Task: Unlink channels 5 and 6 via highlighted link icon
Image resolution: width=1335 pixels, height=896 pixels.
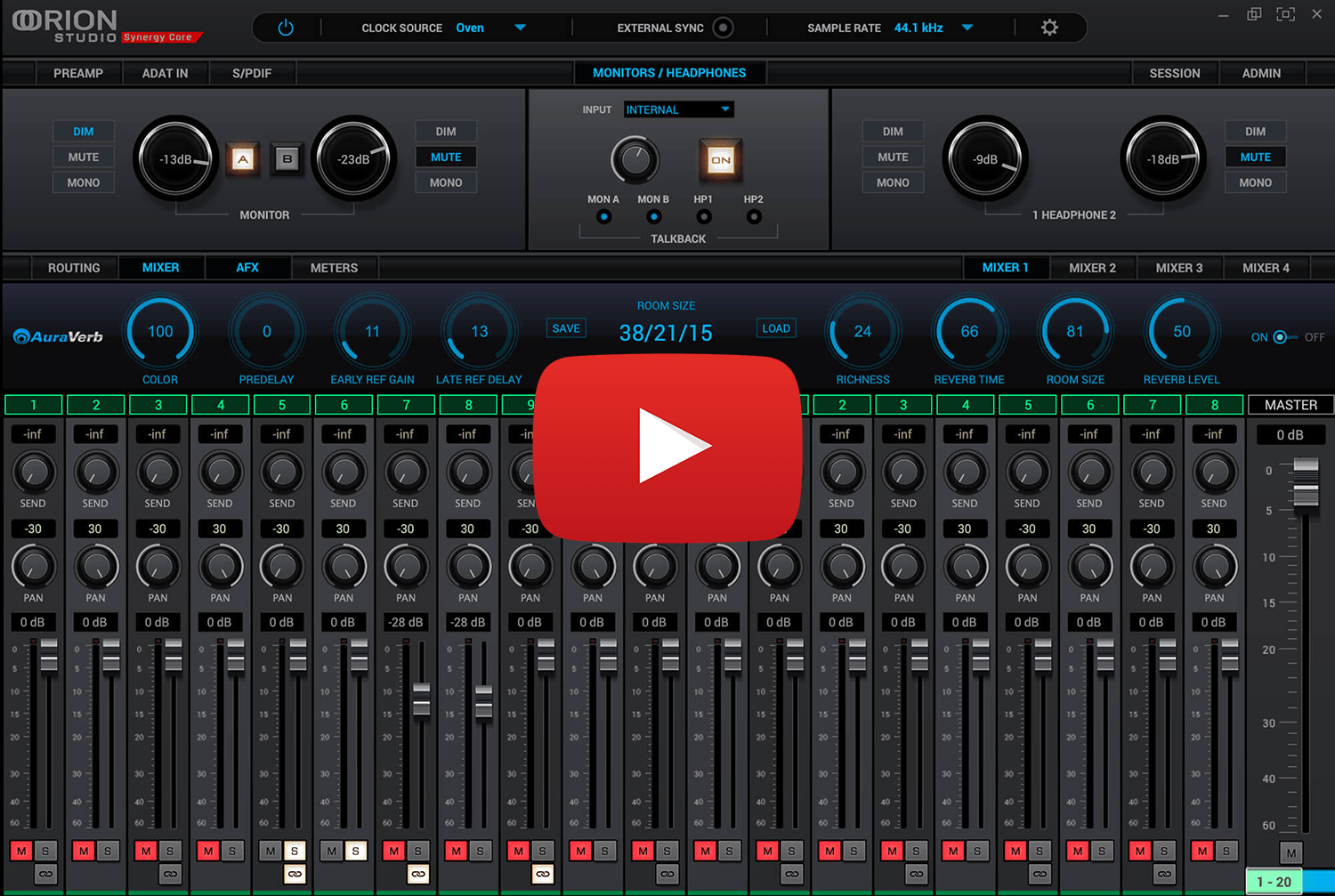Action: click(x=295, y=875)
